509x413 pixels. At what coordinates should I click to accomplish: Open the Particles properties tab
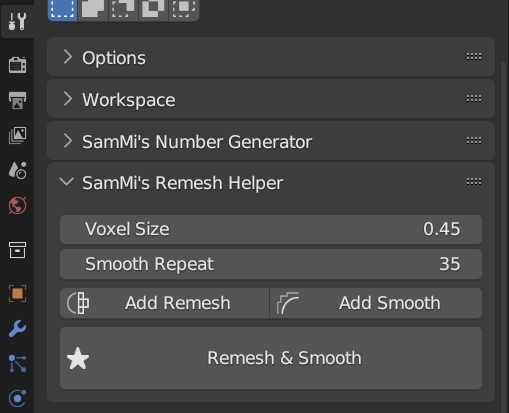click(x=17, y=363)
